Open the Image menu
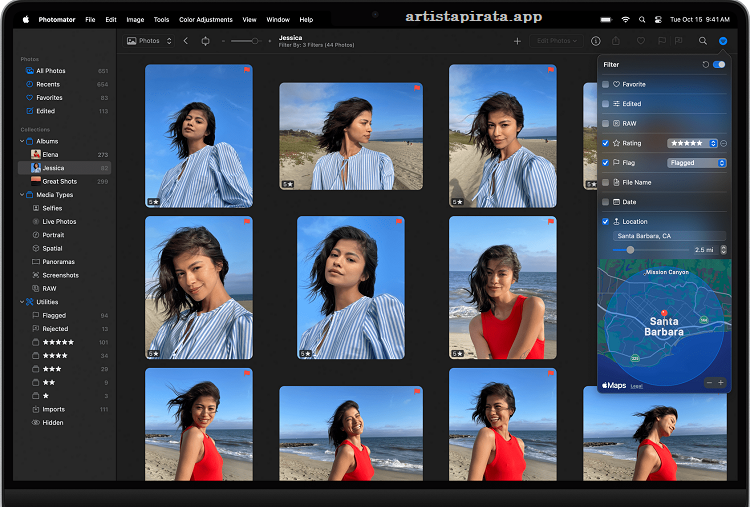This screenshot has width=750, height=507. tap(135, 19)
